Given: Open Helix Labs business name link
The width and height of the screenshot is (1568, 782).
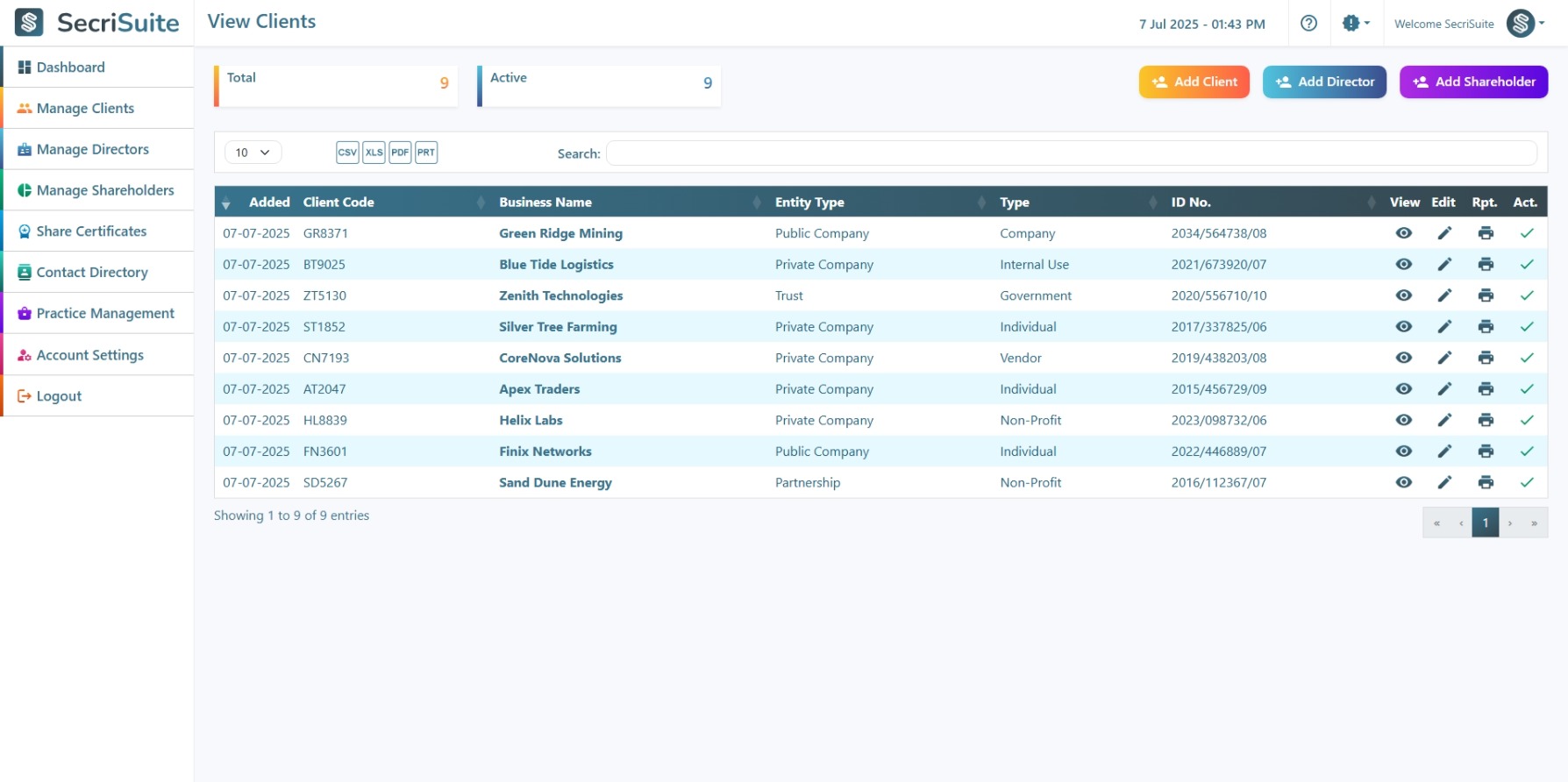Looking at the screenshot, I should 531,420.
